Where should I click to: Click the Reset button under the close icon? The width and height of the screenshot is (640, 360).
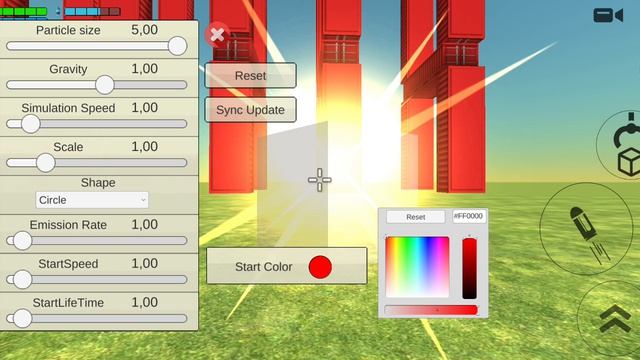click(250, 76)
